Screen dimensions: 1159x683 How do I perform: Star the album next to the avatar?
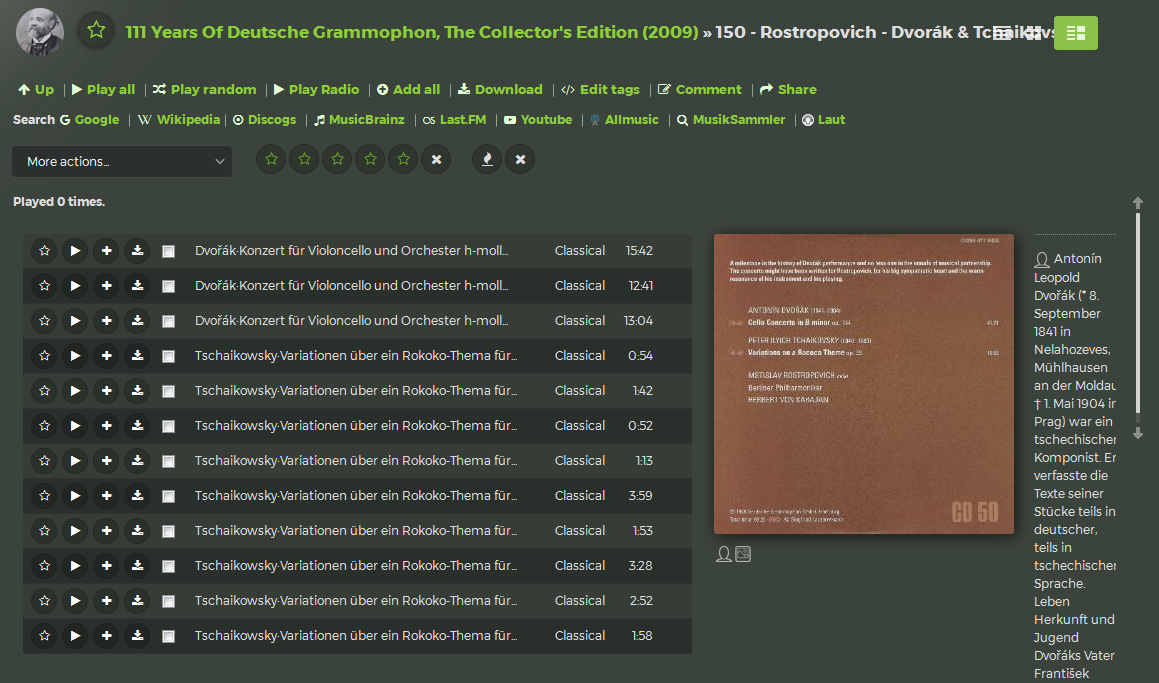[x=96, y=31]
